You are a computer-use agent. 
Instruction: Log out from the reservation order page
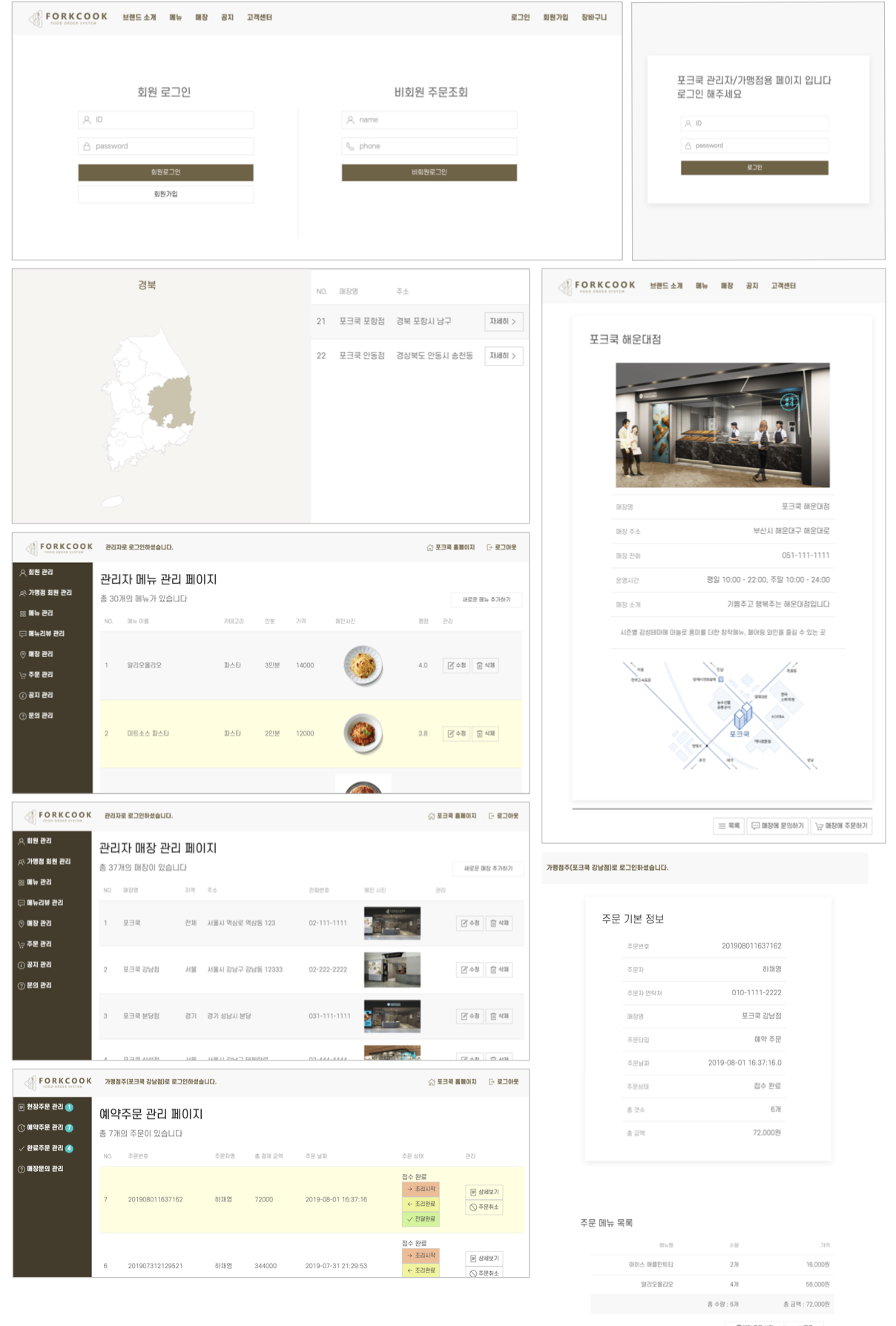click(504, 1082)
